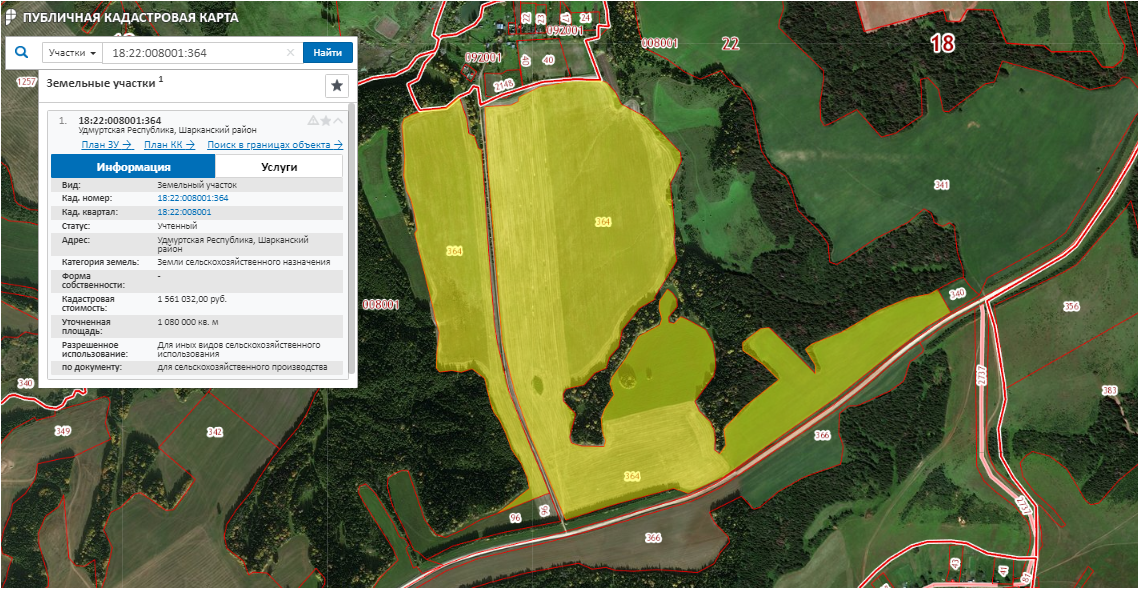Click the cadastral number search field

click(x=195, y=53)
